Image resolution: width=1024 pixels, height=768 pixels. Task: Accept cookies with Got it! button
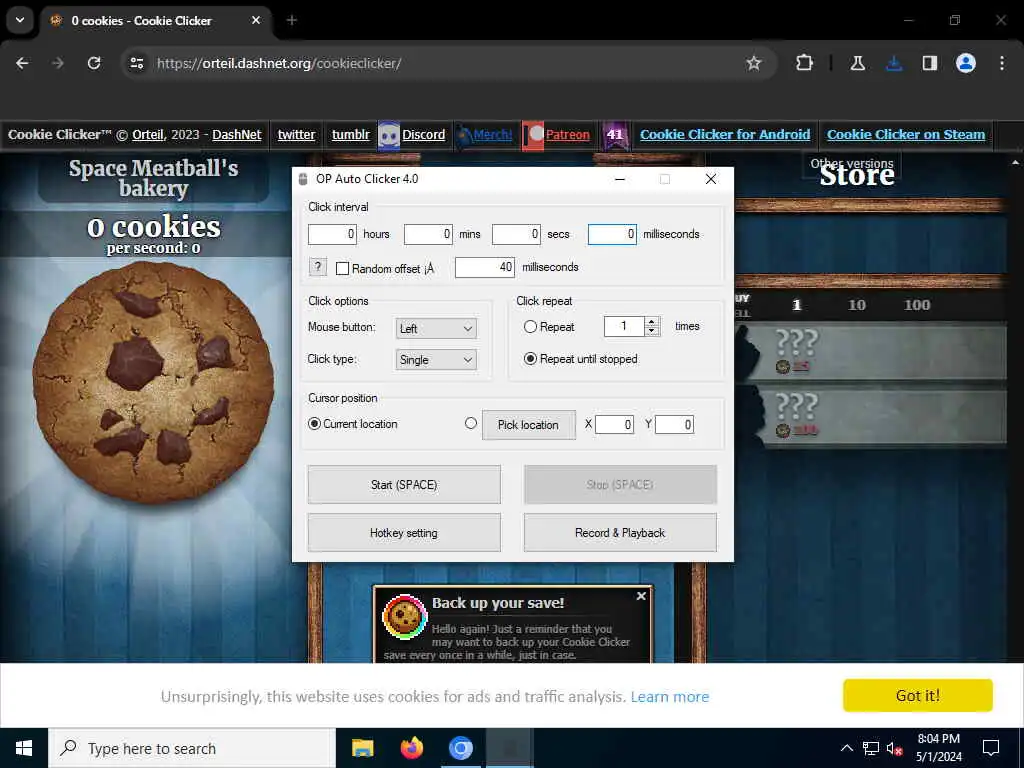[918, 696]
